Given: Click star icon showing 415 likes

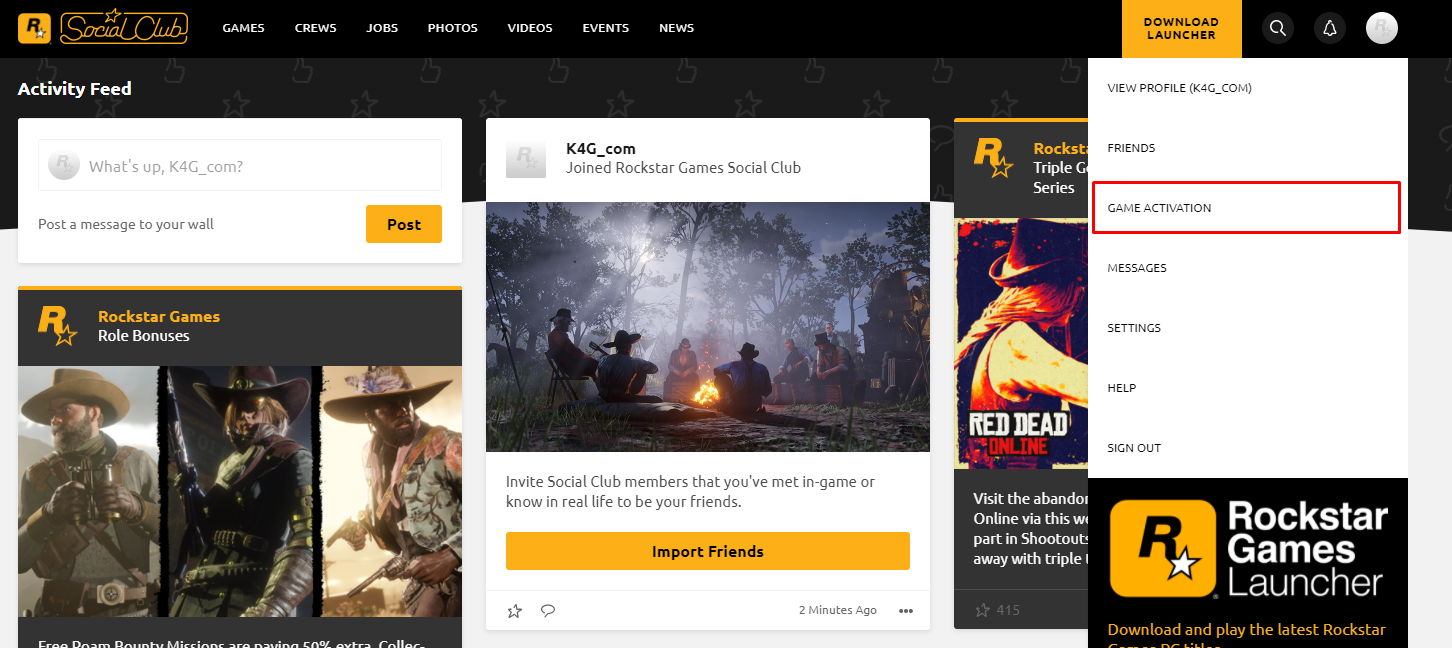Looking at the screenshot, I should [982, 609].
